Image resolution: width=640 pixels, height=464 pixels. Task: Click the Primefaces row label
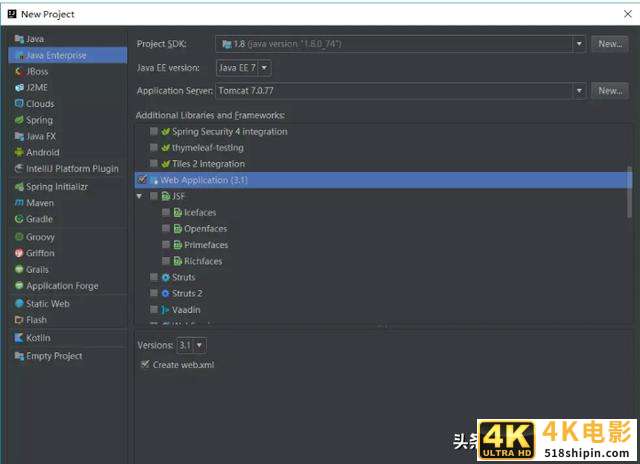point(206,245)
